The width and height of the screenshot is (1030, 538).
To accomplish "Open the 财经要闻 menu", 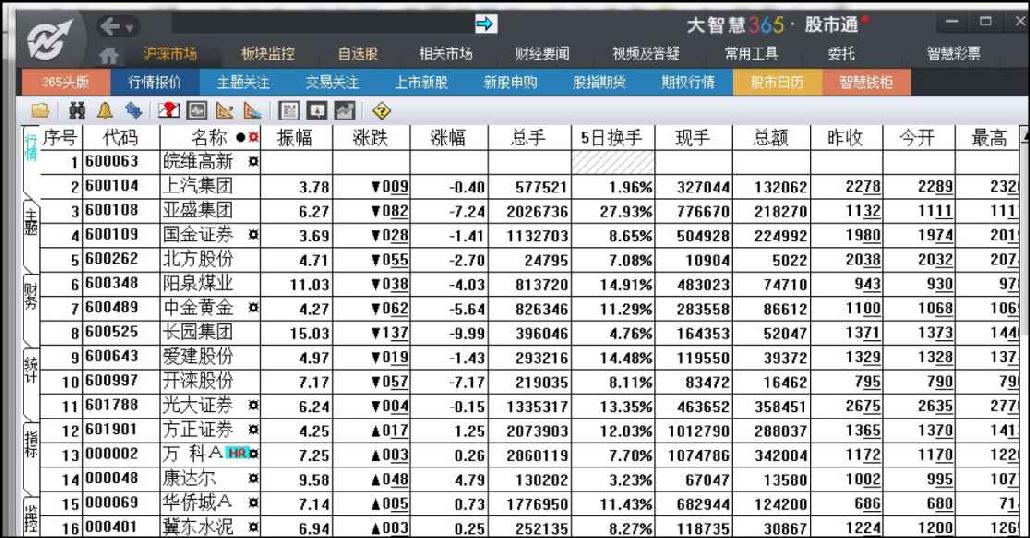I will point(542,53).
